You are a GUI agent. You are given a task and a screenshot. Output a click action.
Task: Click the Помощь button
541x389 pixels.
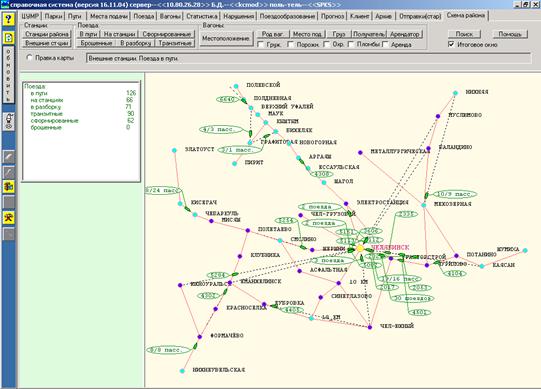510,34
